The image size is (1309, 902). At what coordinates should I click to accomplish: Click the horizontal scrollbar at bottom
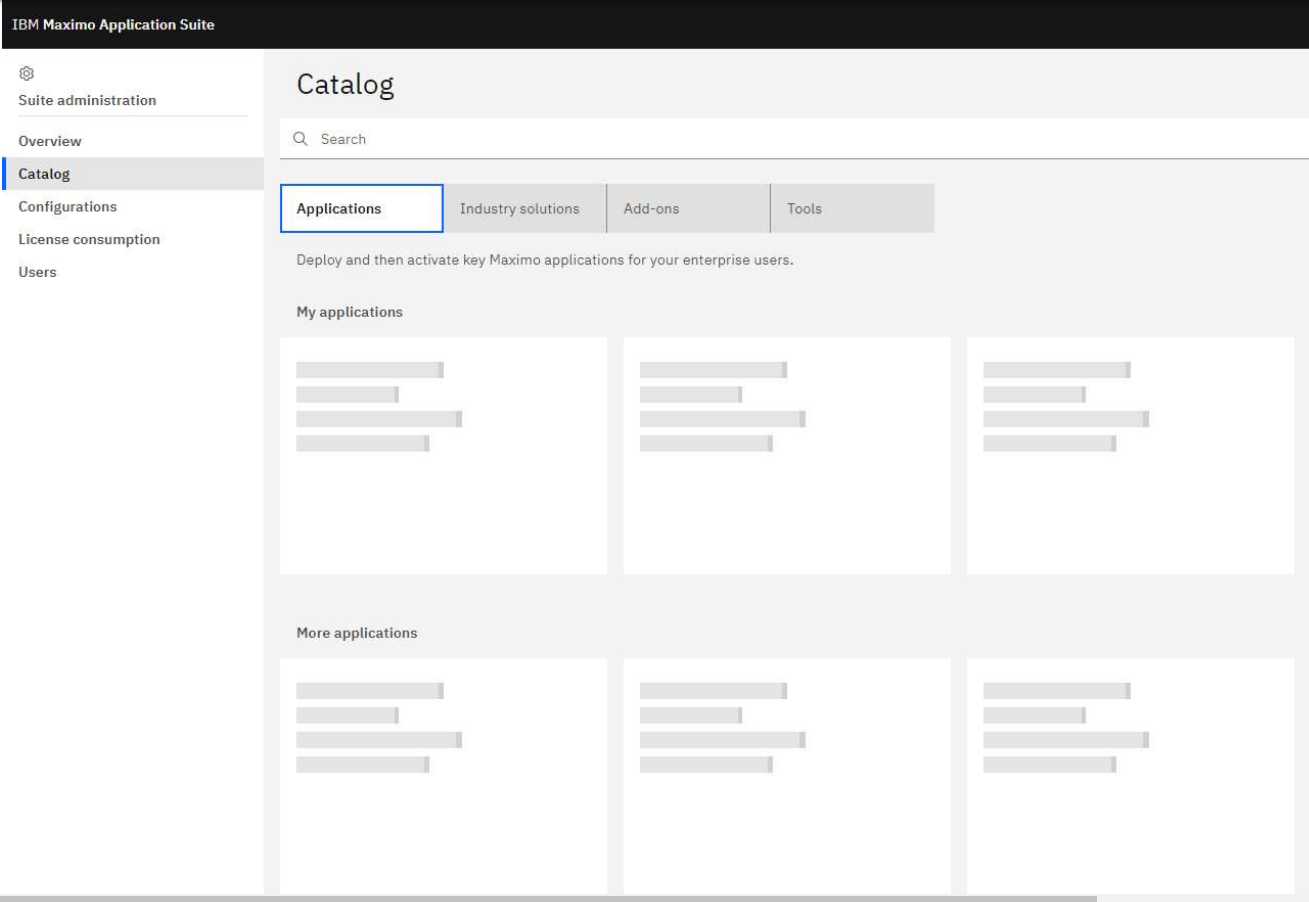click(x=548, y=898)
